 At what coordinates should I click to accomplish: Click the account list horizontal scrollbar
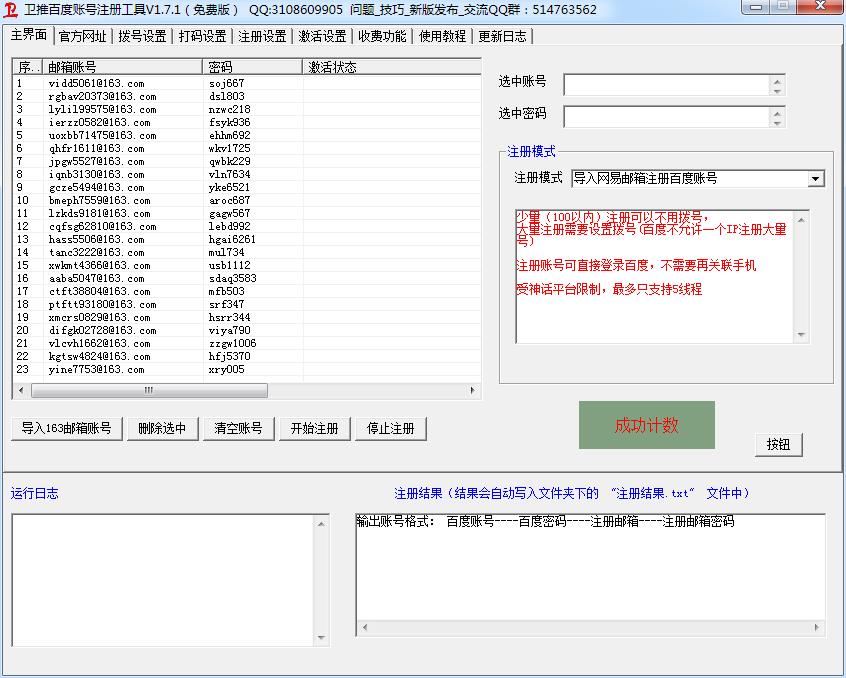150,390
